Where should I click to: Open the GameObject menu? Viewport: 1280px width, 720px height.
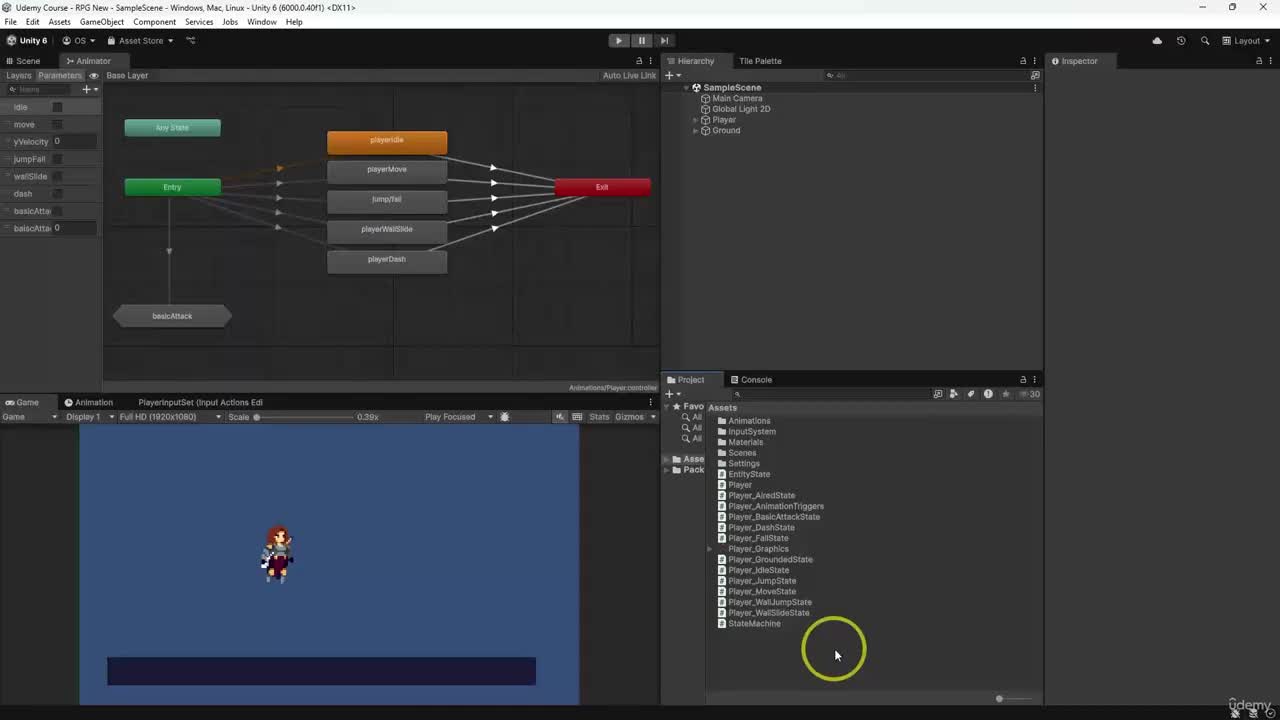click(102, 22)
